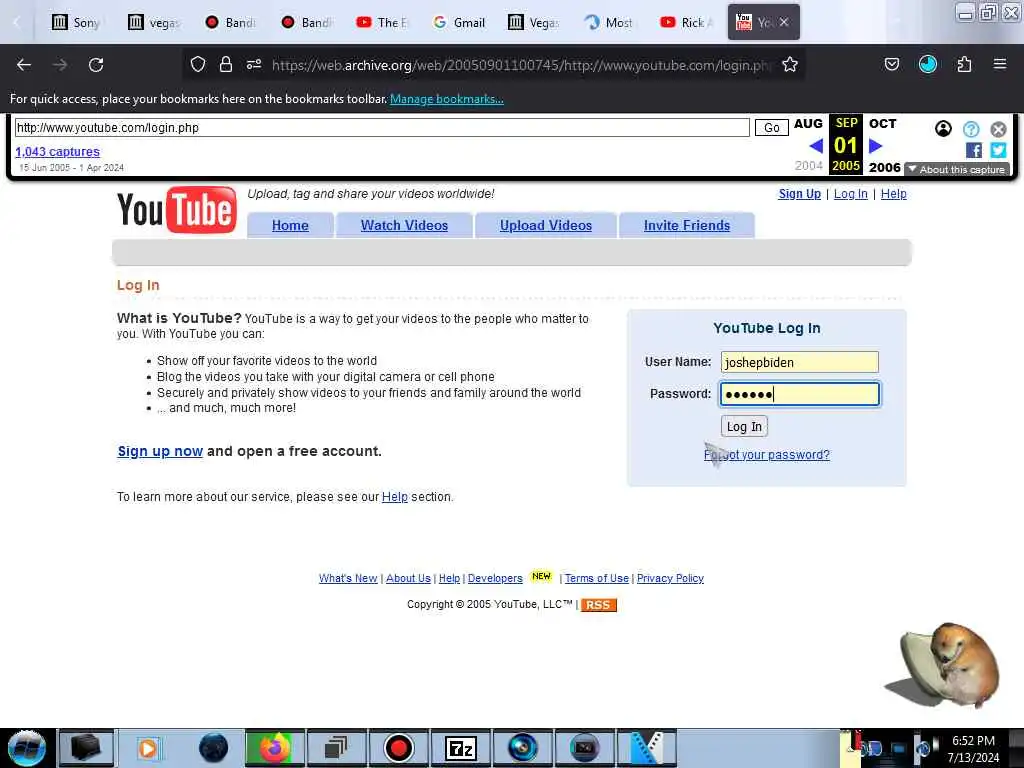Open the extensions puzzle icon

964,64
